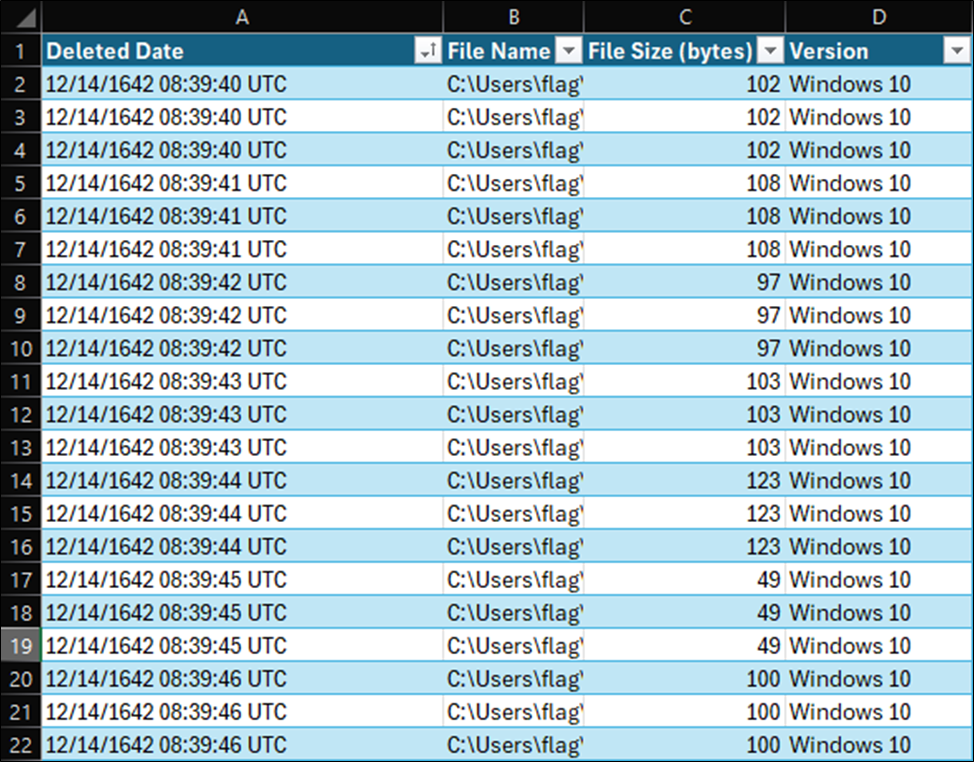This screenshot has height=762, width=974.
Task: Click Deleted Date cell in row 22
Action: pyautogui.click(x=242, y=745)
